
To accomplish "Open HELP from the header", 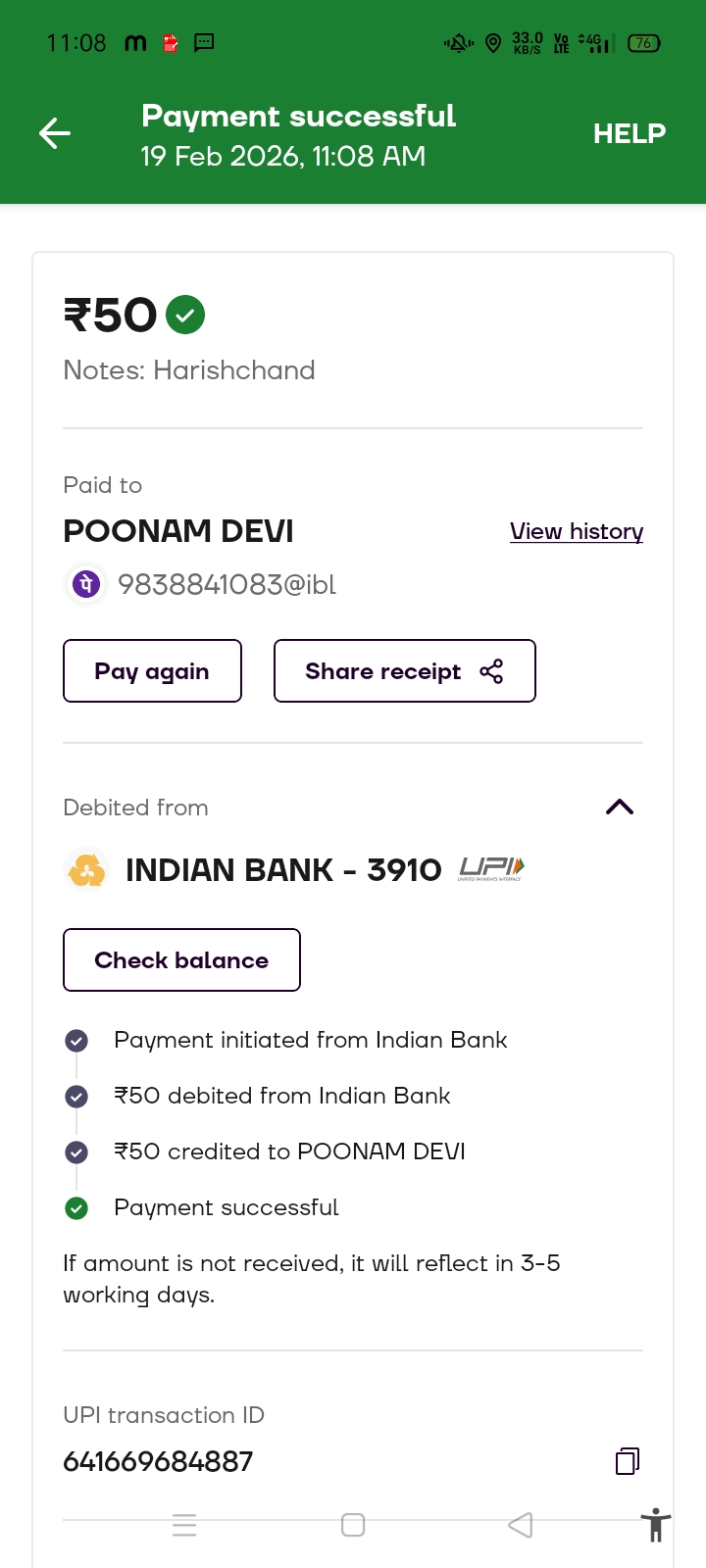I will pos(629,133).
